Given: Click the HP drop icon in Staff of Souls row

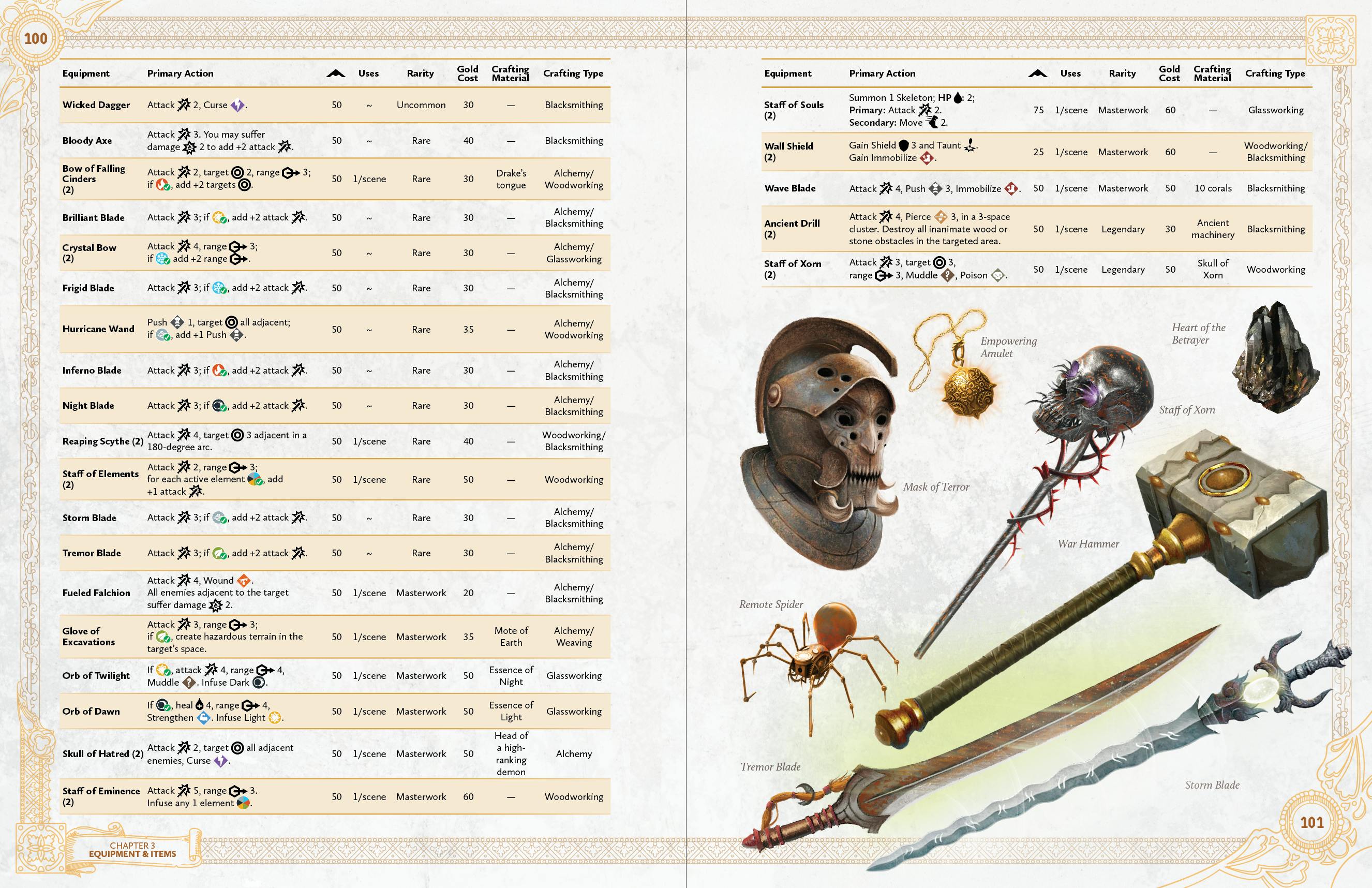Looking at the screenshot, I should 958,98.
